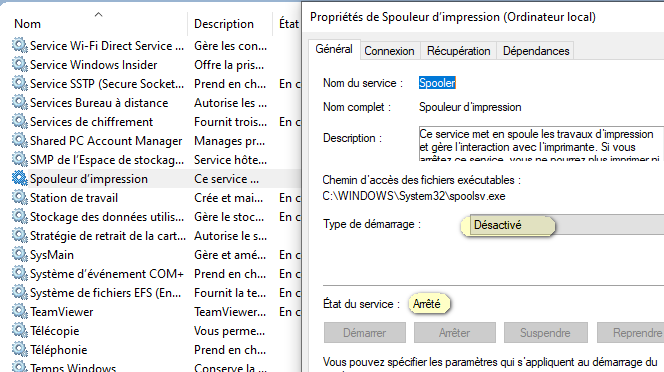Image resolution: width=664 pixels, height=372 pixels.
Task: Switch to the Général tab
Action: coord(334,49)
